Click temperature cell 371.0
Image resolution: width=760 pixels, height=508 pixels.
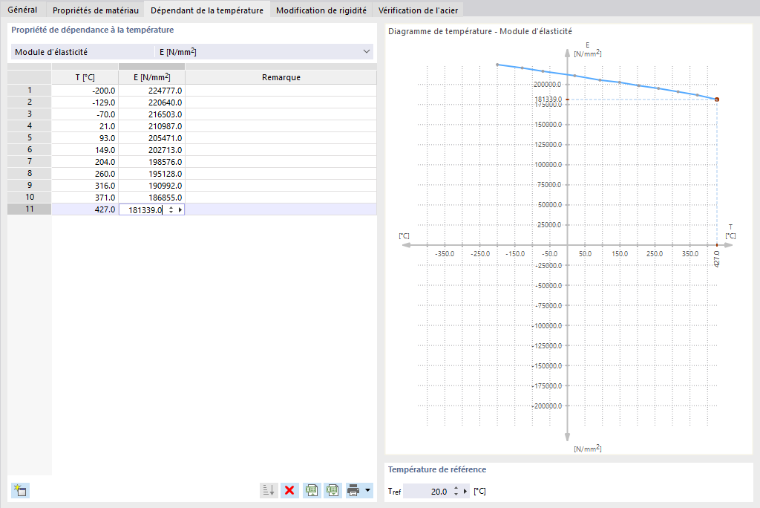pyautogui.click(x=85, y=197)
